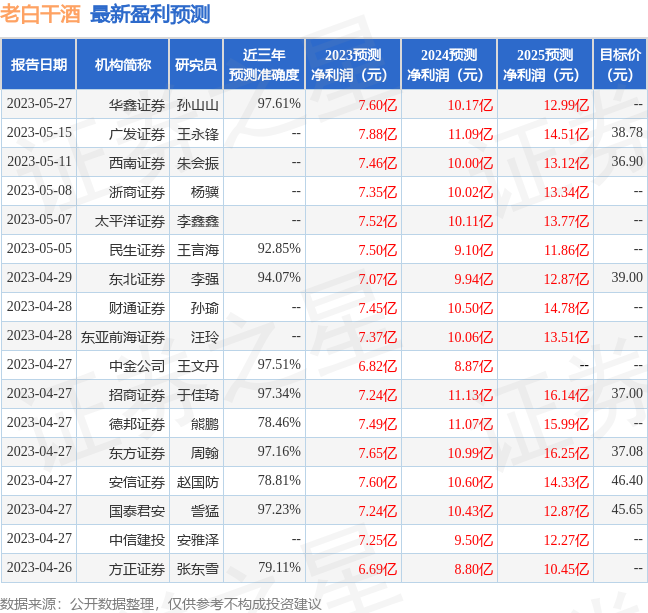The width and height of the screenshot is (648, 613).
Task: Click the 10.45亿 profit value
Action: [x=566, y=569]
